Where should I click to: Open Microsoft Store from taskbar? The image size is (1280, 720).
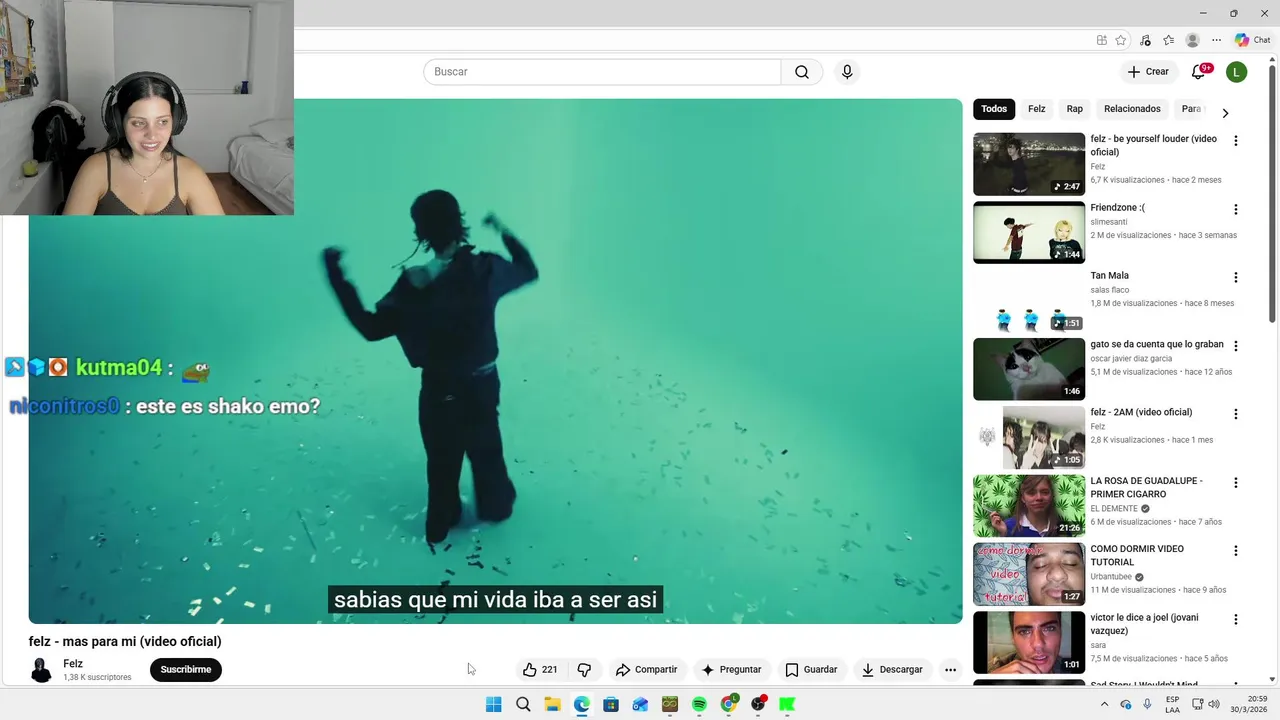(611, 704)
